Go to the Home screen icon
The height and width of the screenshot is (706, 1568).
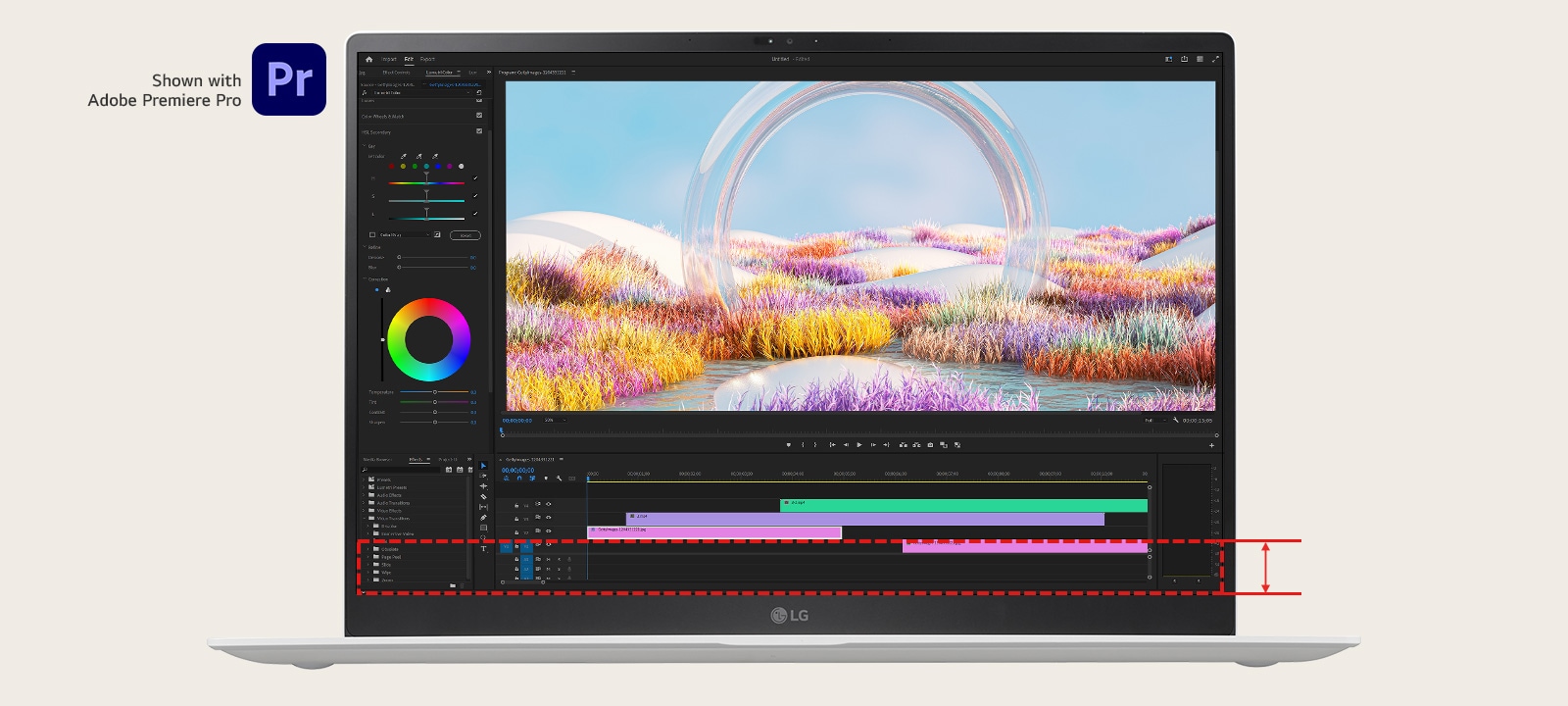pyautogui.click(x=369, y=59)
